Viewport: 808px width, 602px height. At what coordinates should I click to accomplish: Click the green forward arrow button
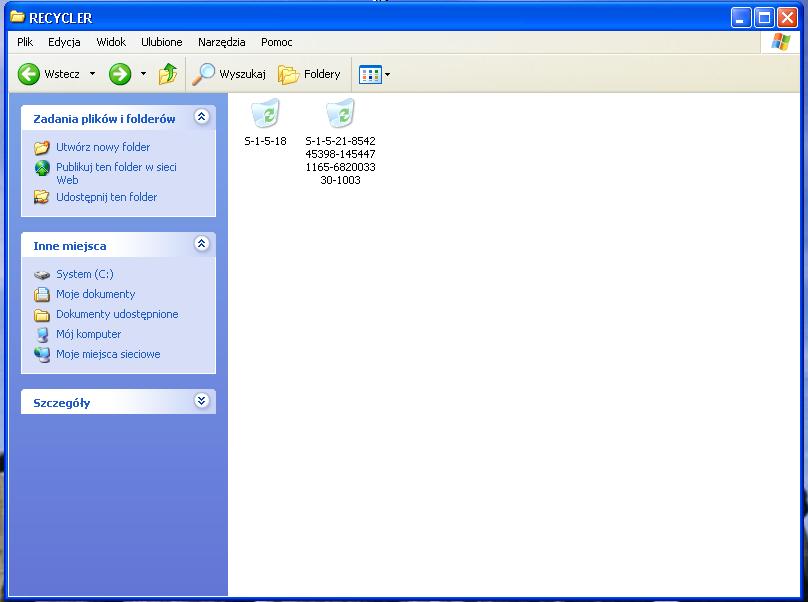point(120,74)
